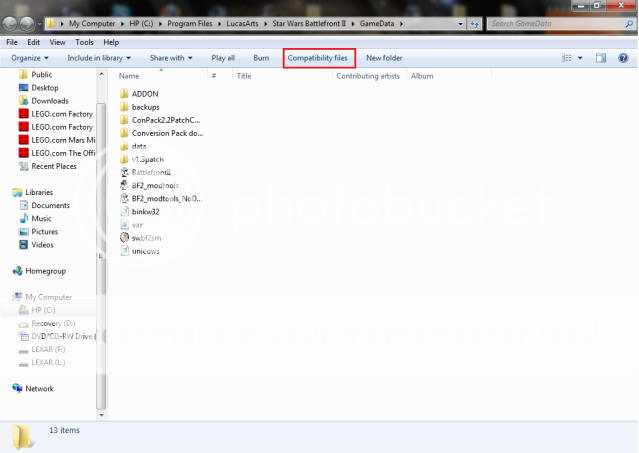Click the refresh icon beside address bar
This screenshot has width=639, height=453.
(x=474, y=24)
